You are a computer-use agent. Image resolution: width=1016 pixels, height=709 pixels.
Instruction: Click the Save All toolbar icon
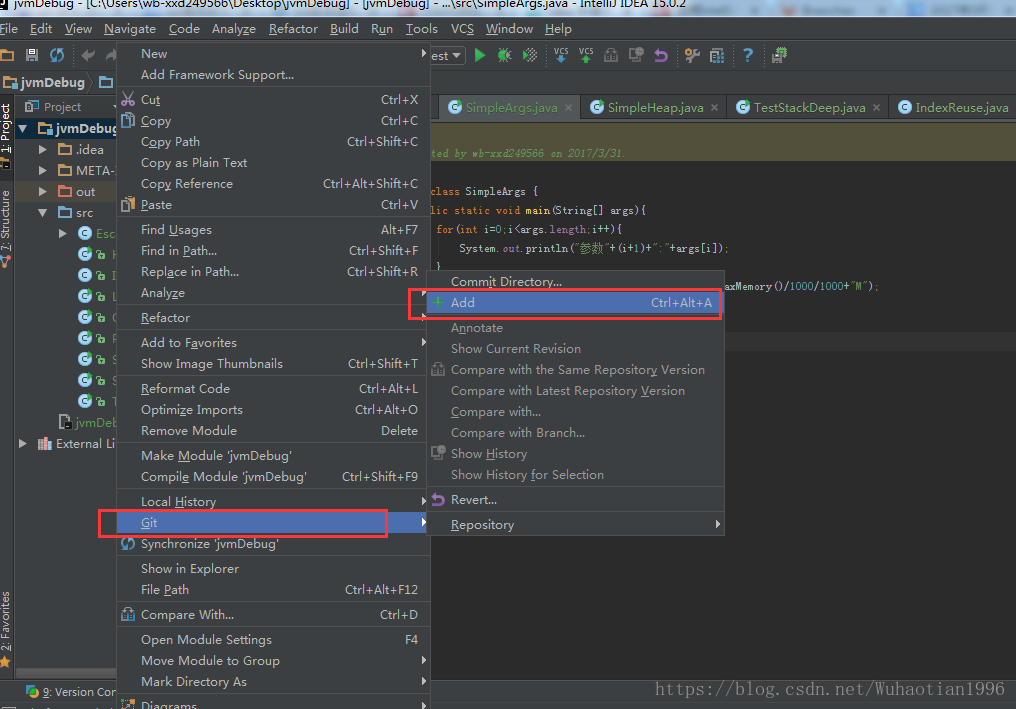(31, 56)
